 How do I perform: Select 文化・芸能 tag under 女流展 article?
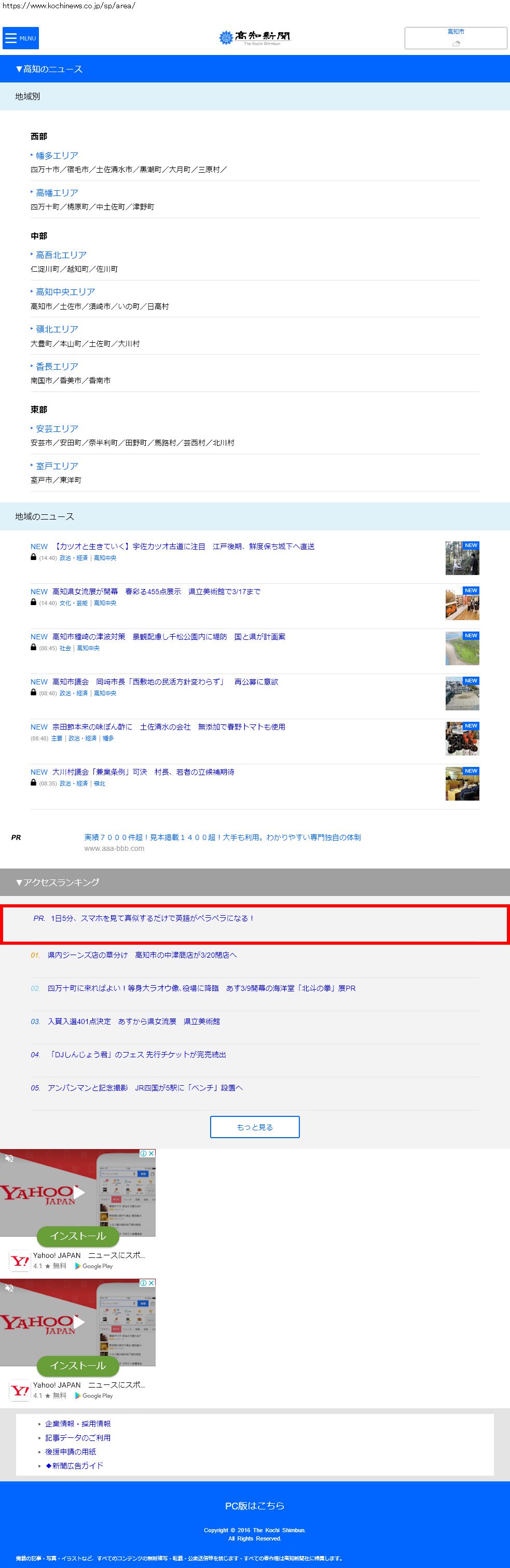pyautogui.click(x=73, y=603)
